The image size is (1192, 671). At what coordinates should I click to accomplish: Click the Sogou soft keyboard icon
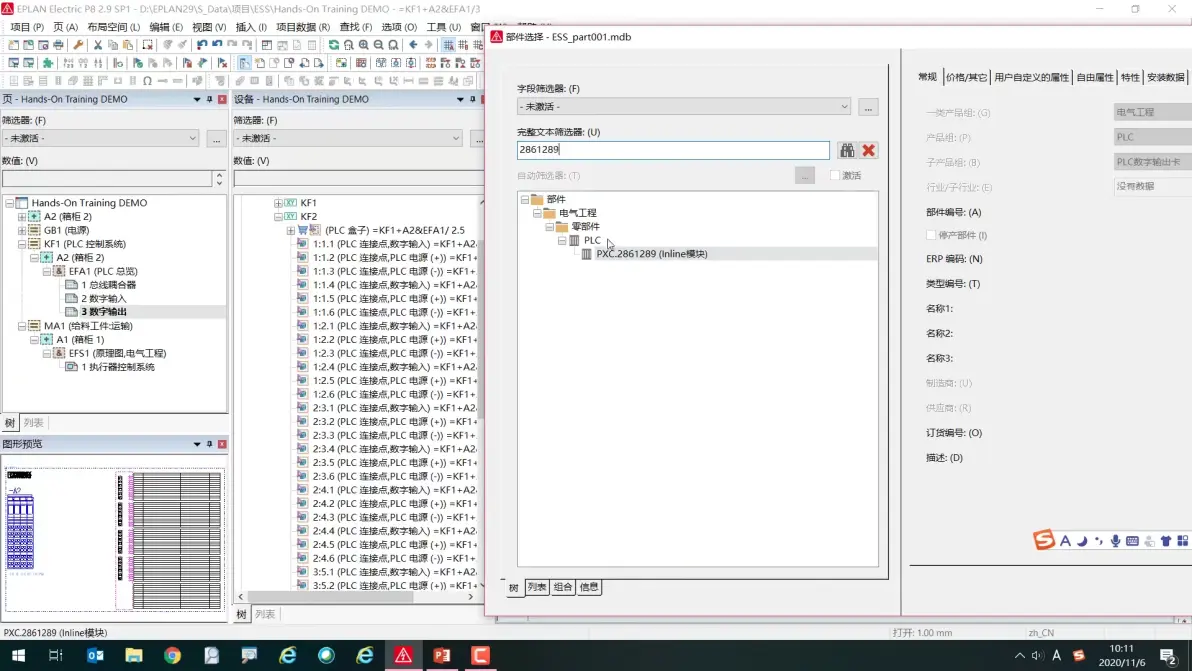click(1133, 541)
